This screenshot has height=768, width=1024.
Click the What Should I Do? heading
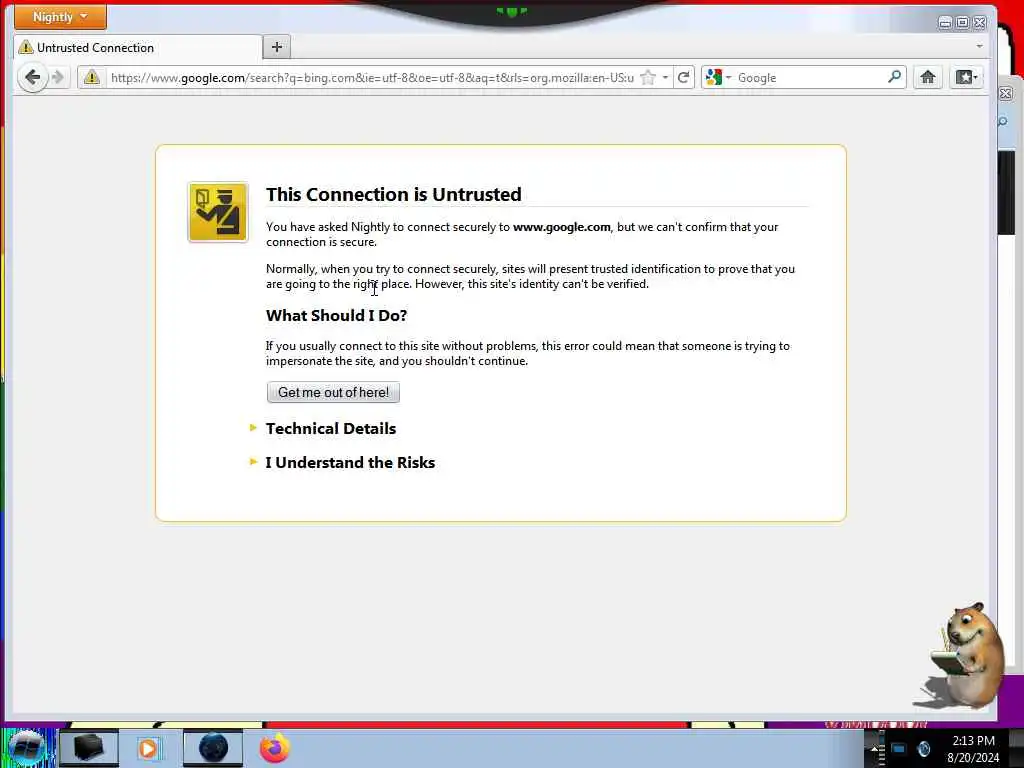(336, 315)
